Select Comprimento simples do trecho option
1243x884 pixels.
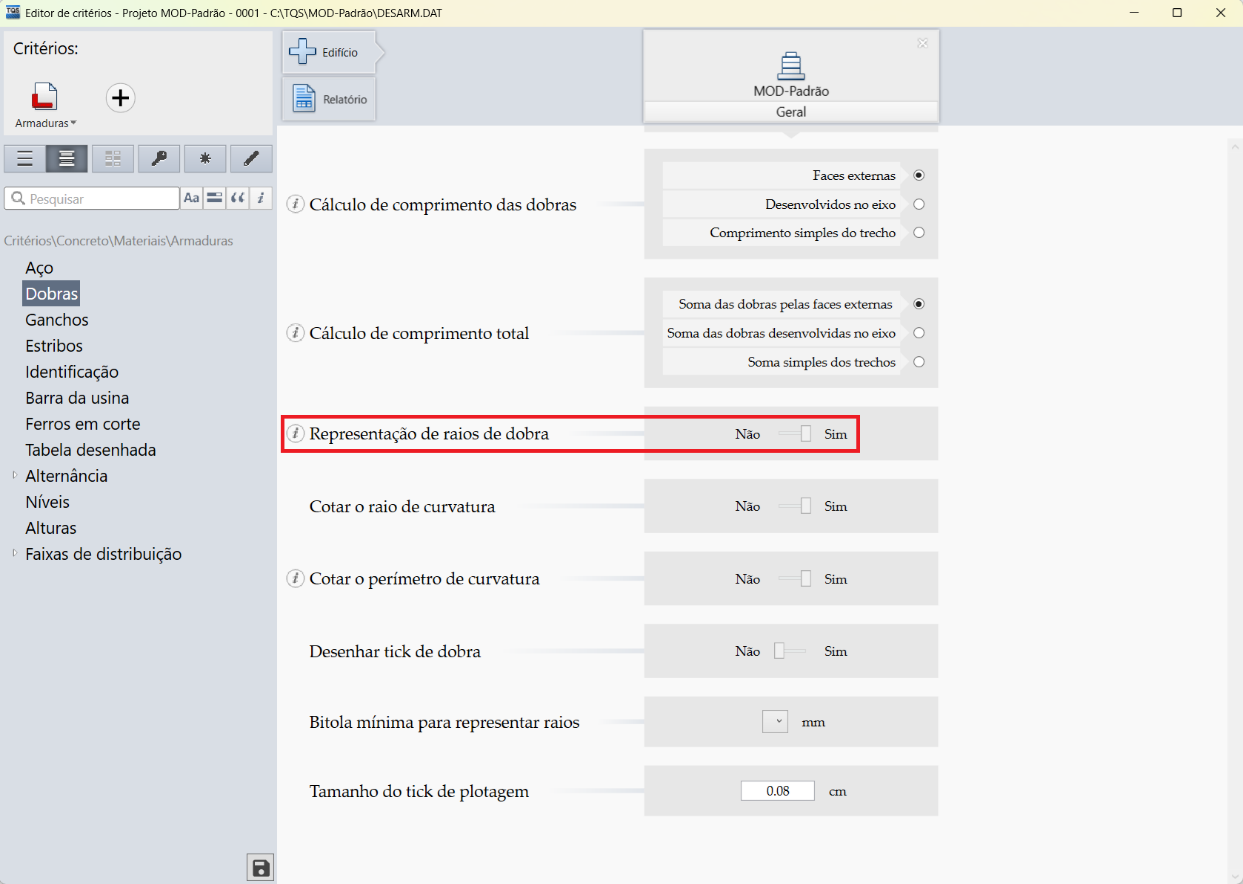pos(919,232)
